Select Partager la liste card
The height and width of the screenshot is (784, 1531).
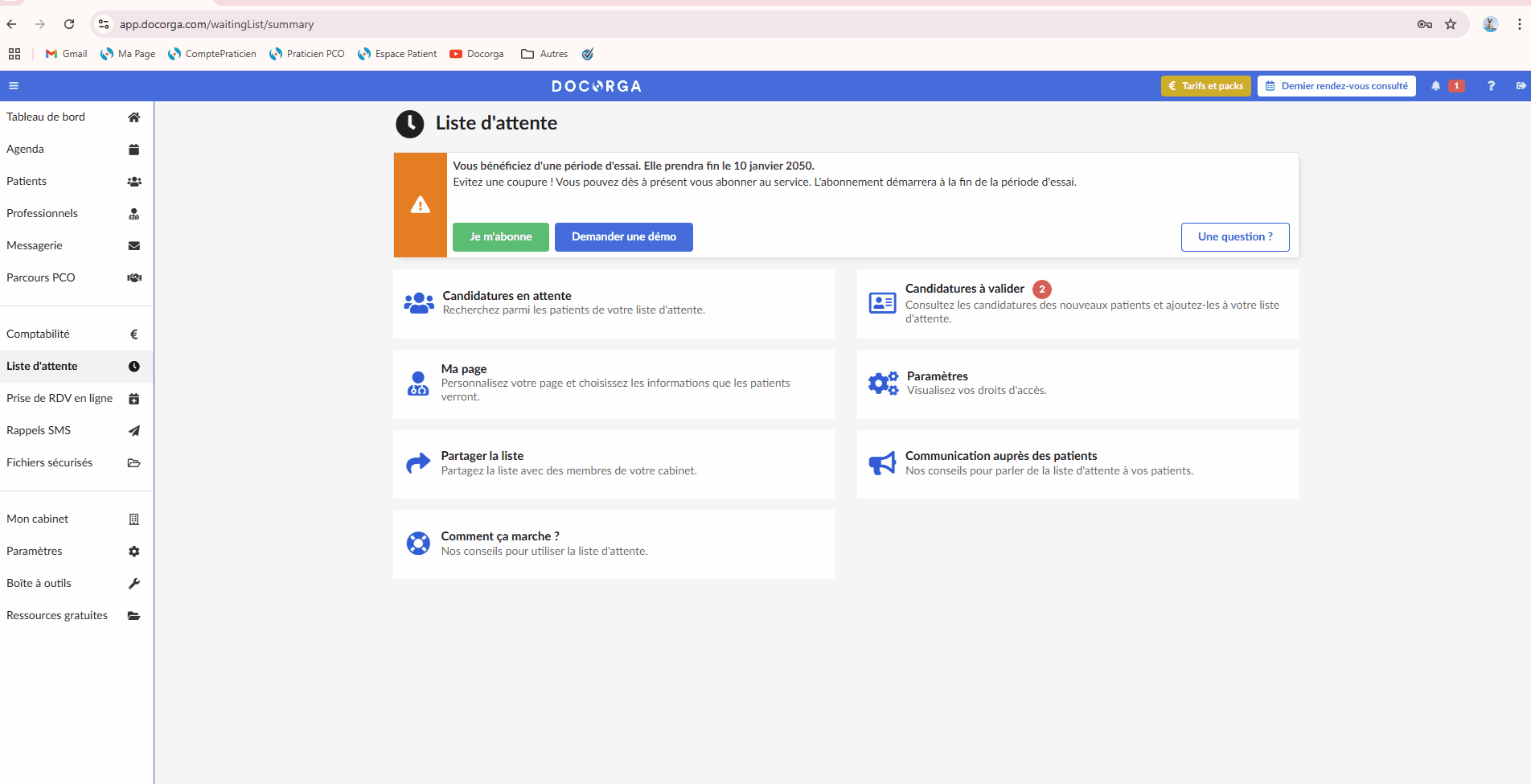click(614, 464)
